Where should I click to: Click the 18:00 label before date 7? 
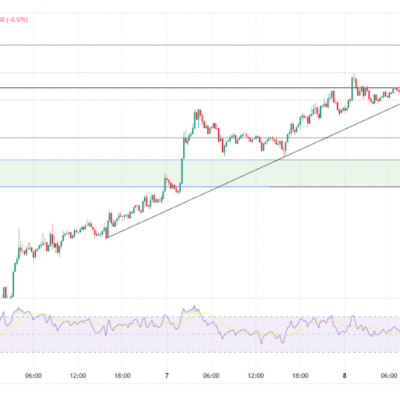coord(122,376)
